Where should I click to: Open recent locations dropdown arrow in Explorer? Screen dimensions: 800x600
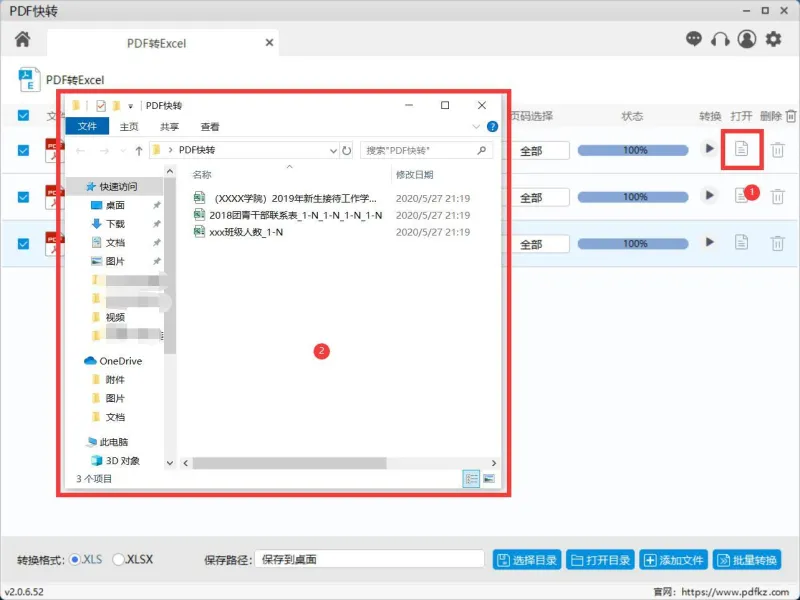[x=122, y=151]
